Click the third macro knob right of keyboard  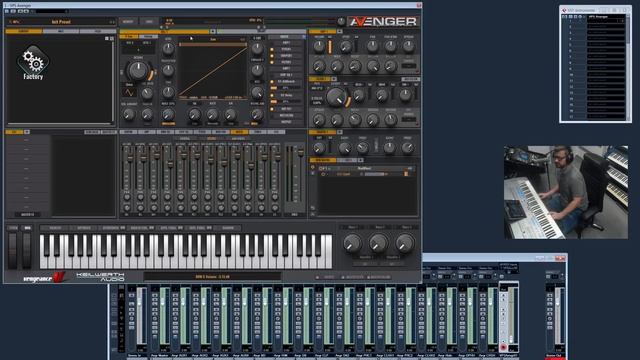coord(404,243)
